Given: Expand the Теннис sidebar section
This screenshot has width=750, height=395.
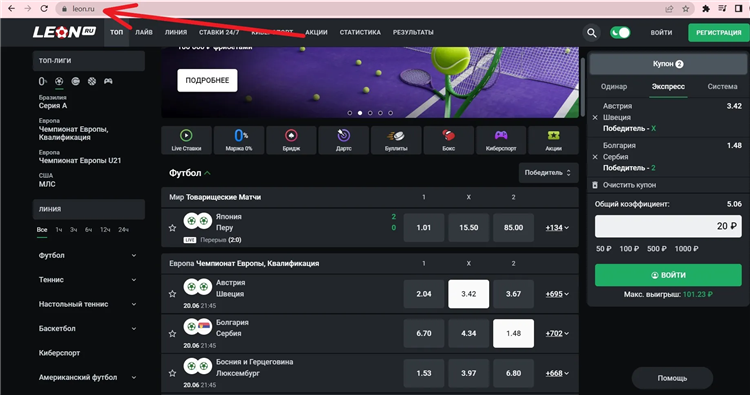Looking at the screenshot, I should (88, 280).
